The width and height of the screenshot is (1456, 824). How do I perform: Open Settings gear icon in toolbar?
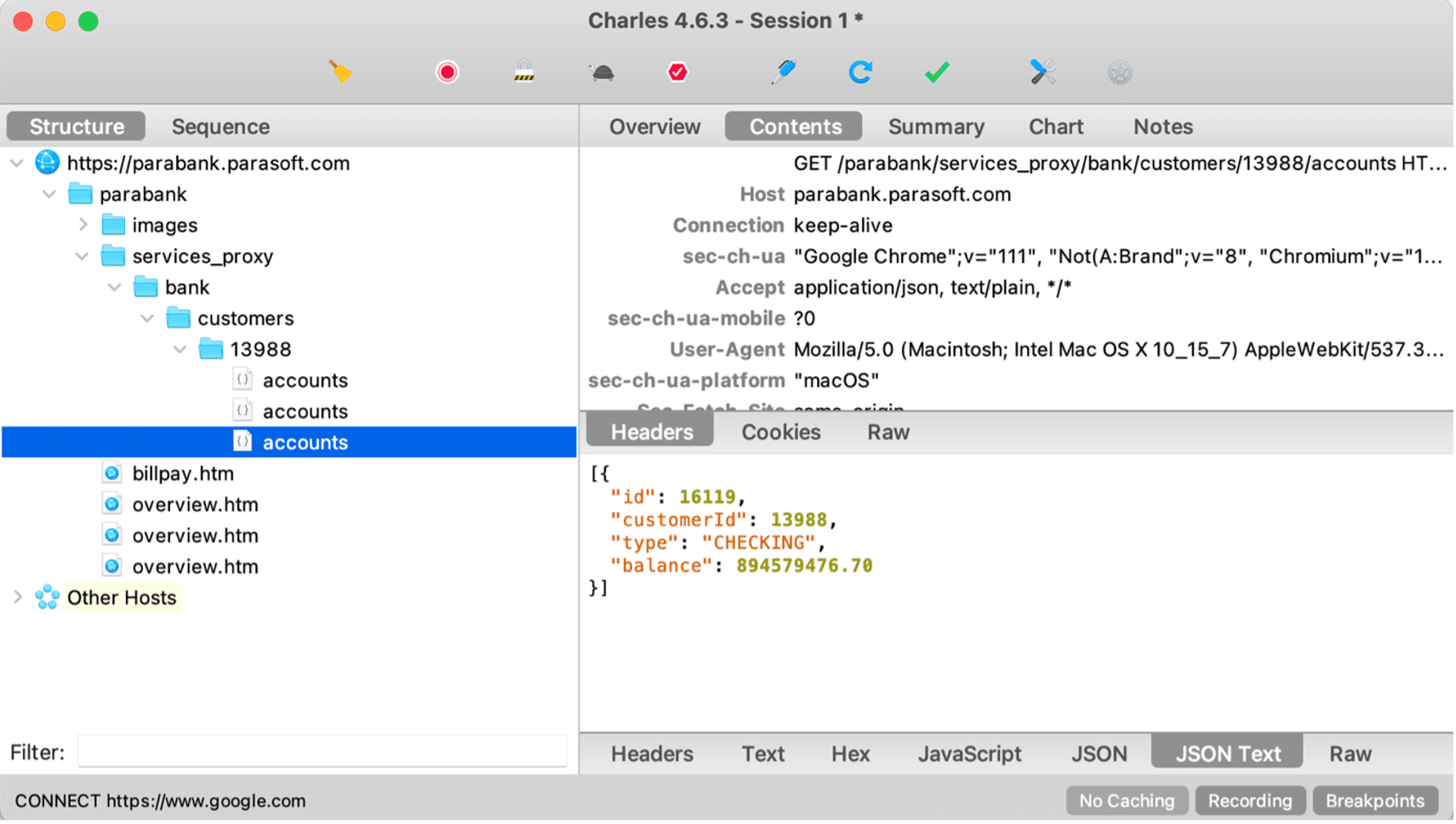tap(1120, 72)
